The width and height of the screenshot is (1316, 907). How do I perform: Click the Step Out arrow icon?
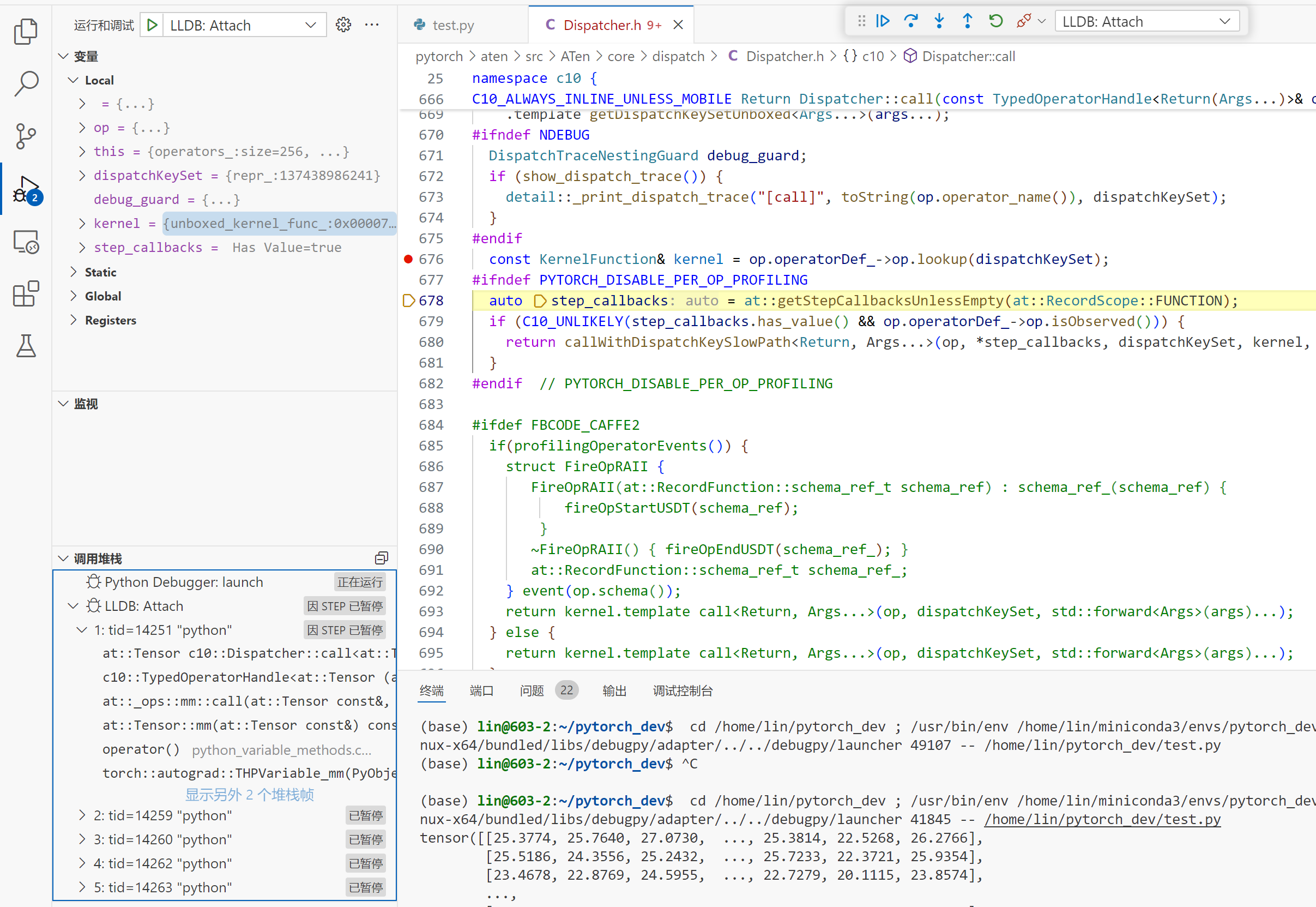(x=967, y=22)
